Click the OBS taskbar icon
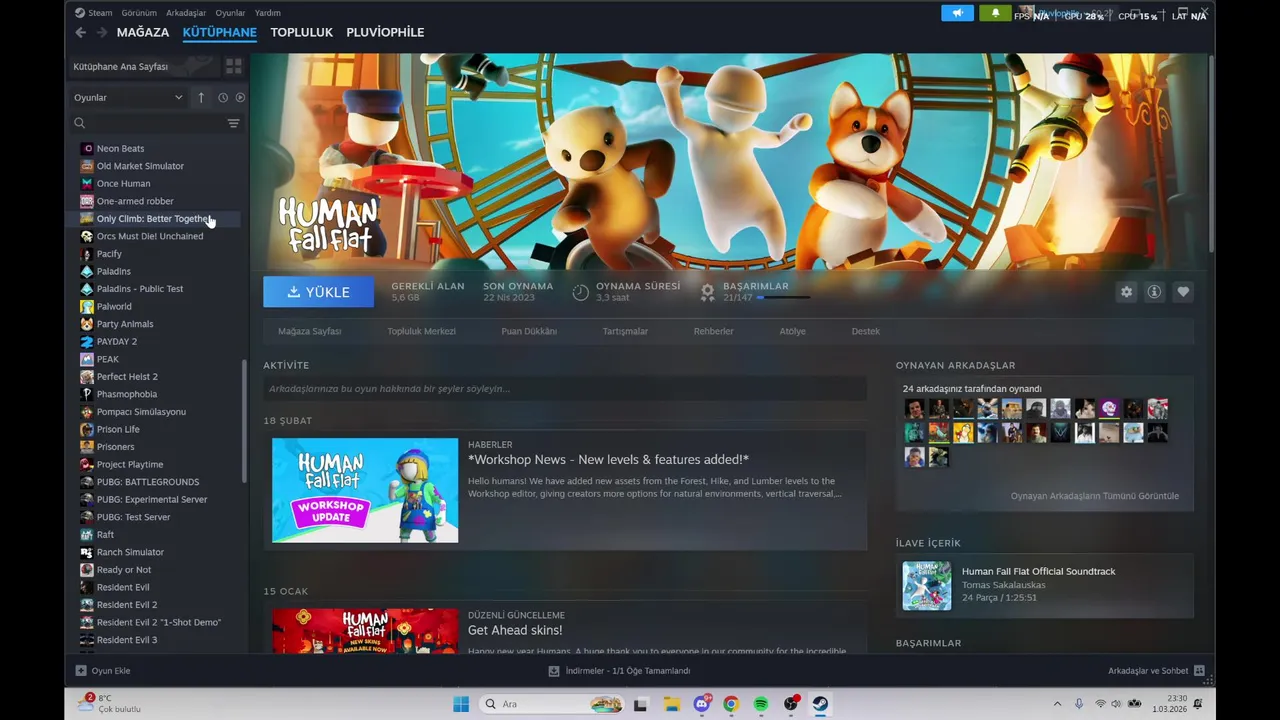 [791, 704]
